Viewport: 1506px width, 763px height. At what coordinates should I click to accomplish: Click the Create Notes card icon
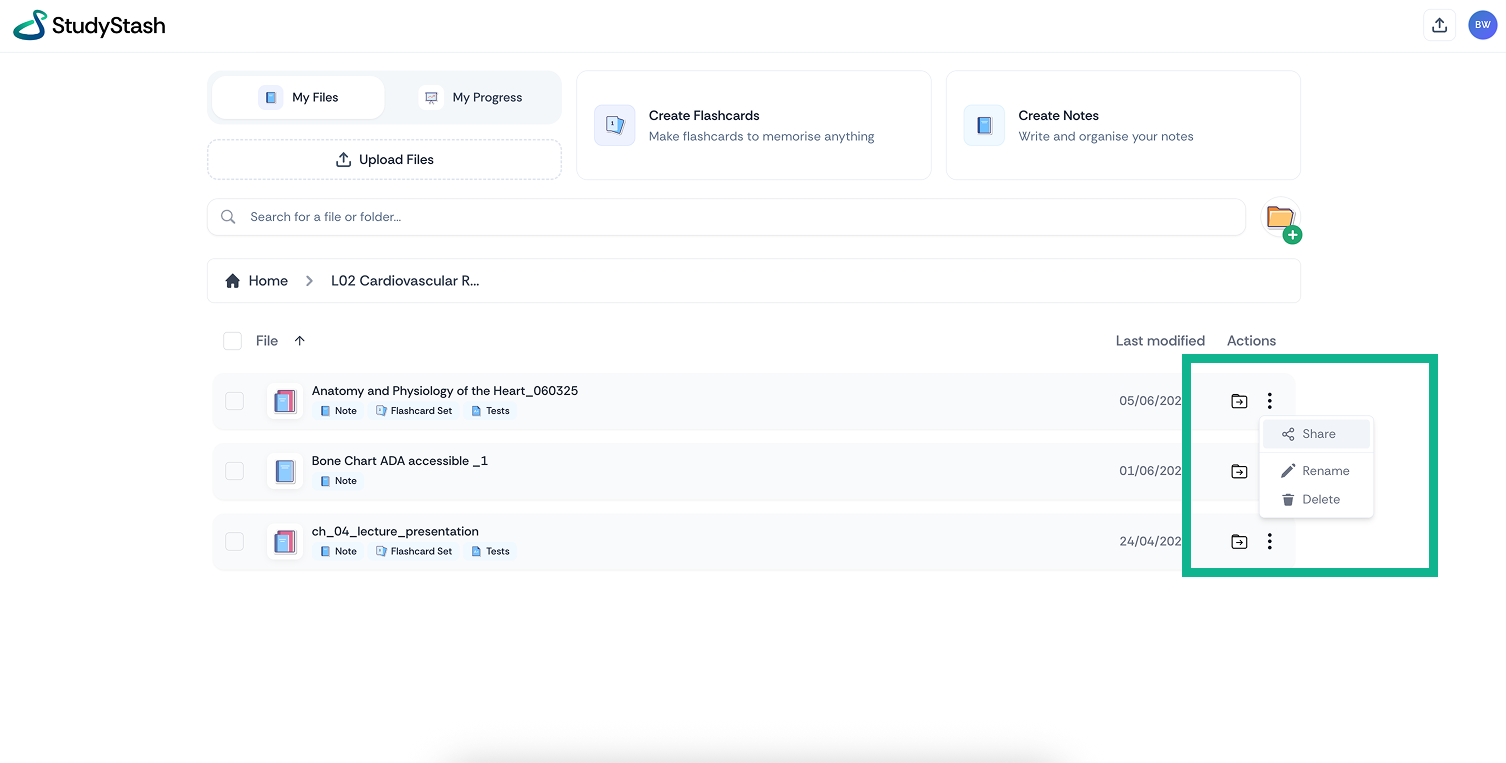point(984,126)
